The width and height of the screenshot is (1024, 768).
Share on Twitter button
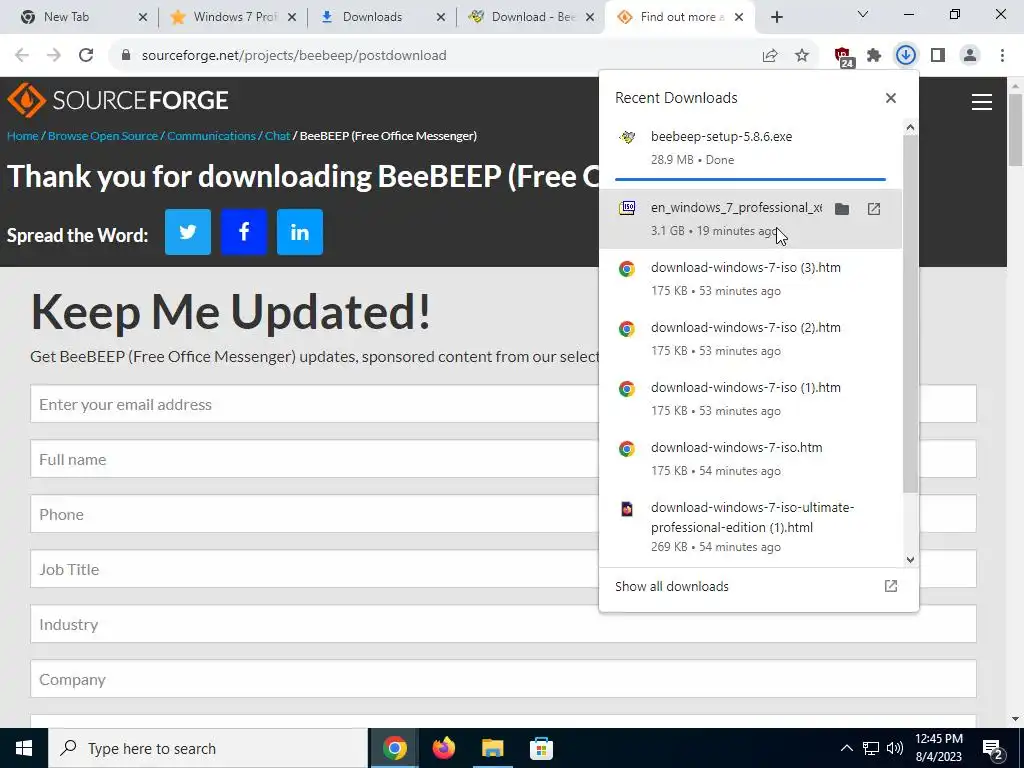tap(187, 232)
